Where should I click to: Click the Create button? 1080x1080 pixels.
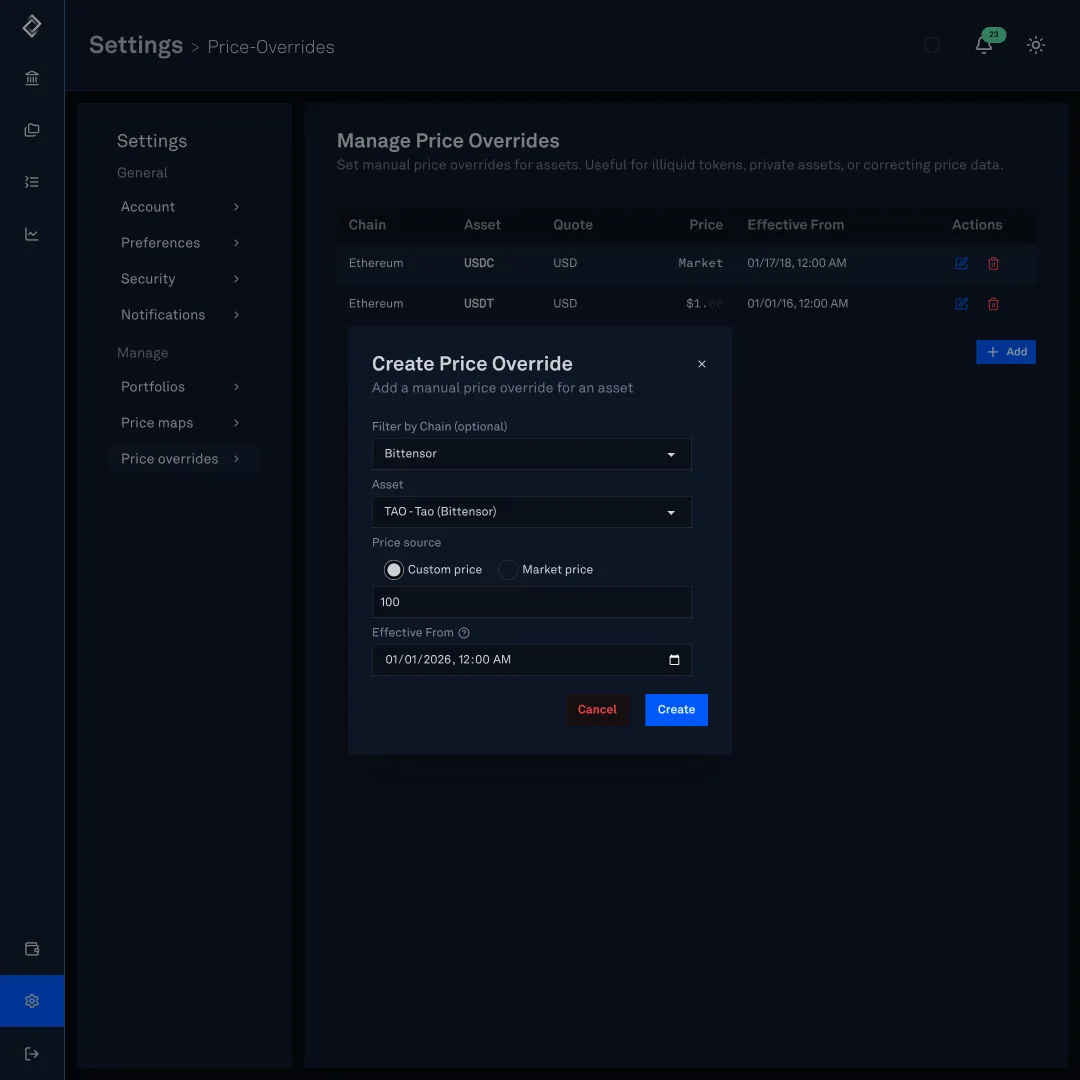pyautogui.click(x=676, y=709)
